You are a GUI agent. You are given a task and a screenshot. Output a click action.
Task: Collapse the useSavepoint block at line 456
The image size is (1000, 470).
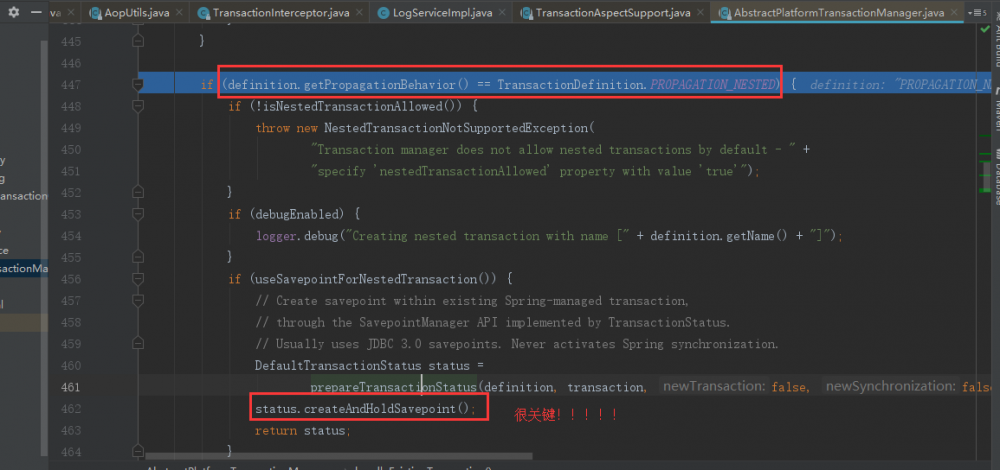[137, 279]
